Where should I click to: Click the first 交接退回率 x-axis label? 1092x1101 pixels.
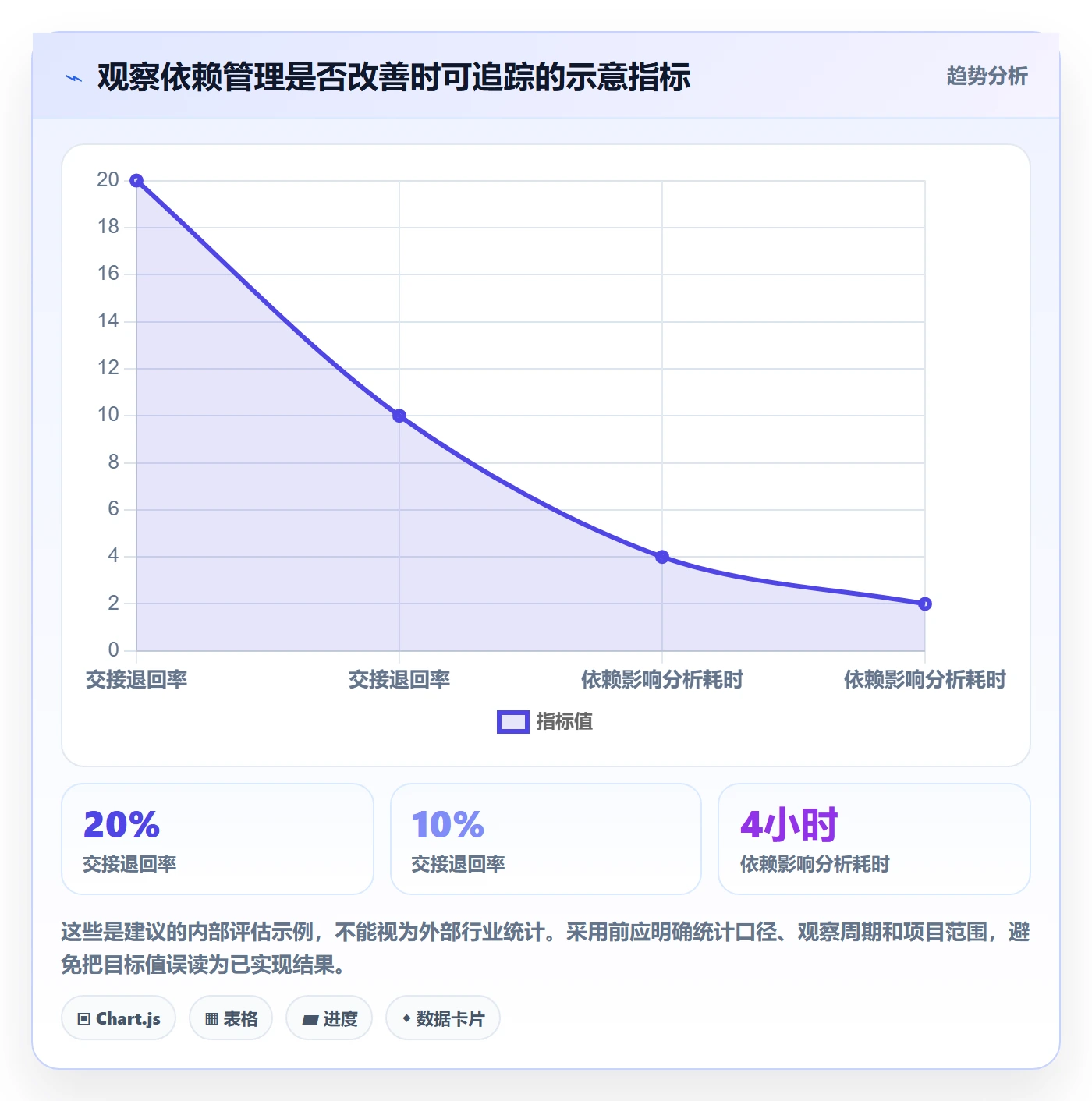(x=136, y=679)
